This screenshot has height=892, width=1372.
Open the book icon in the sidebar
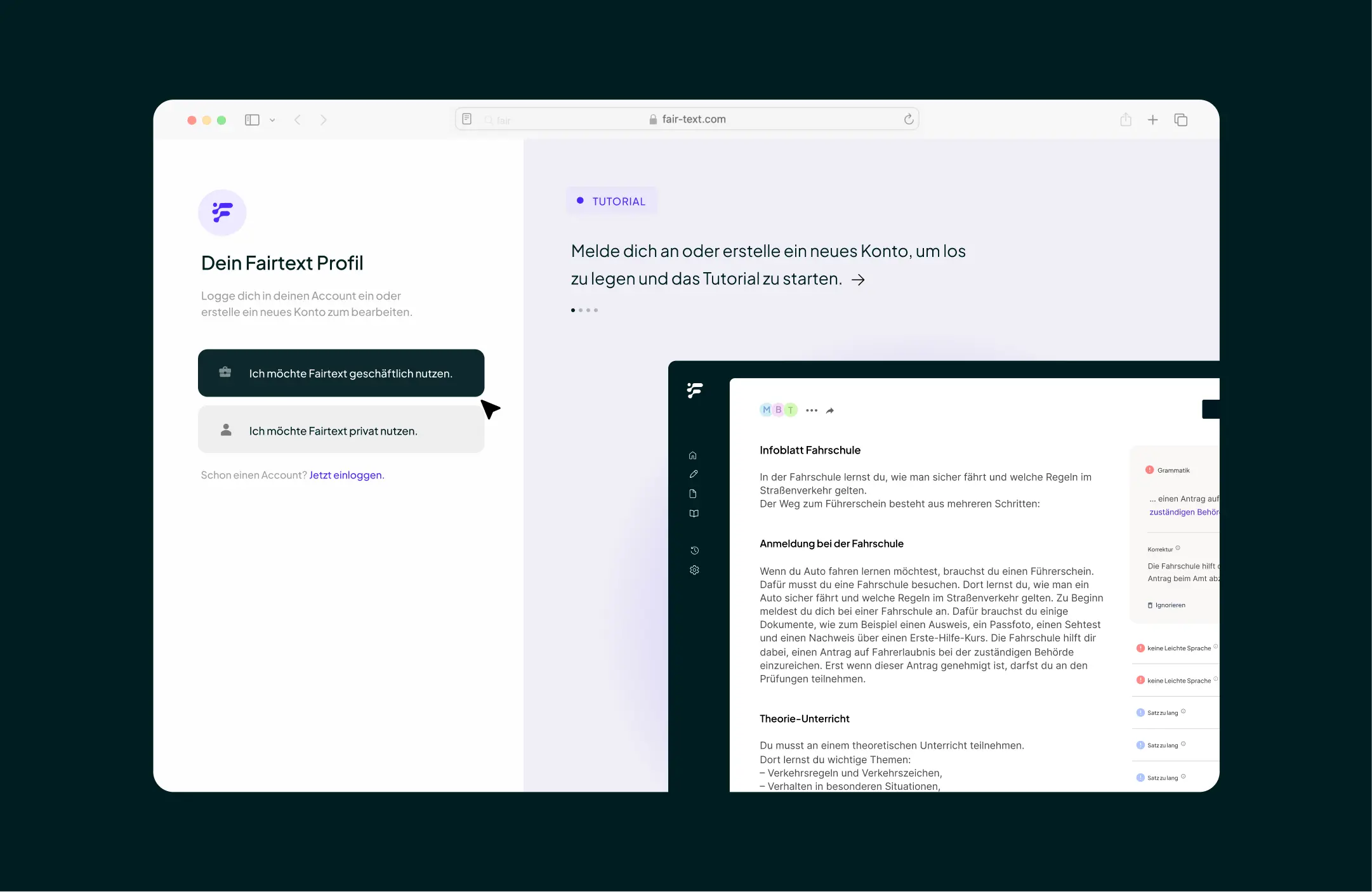(694, 513)
